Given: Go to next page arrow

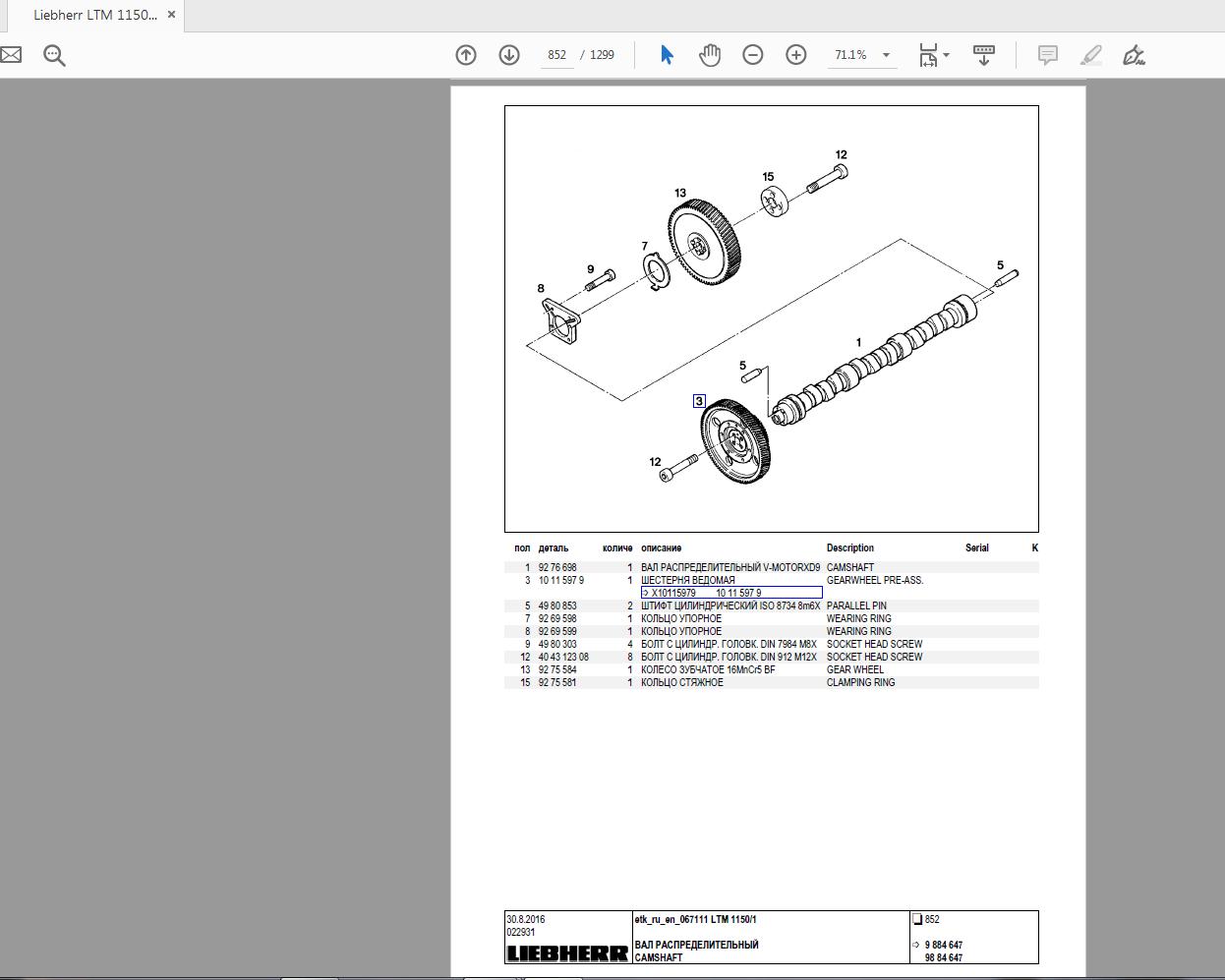Looking at the screenshot, I should (x=509, y=55).
